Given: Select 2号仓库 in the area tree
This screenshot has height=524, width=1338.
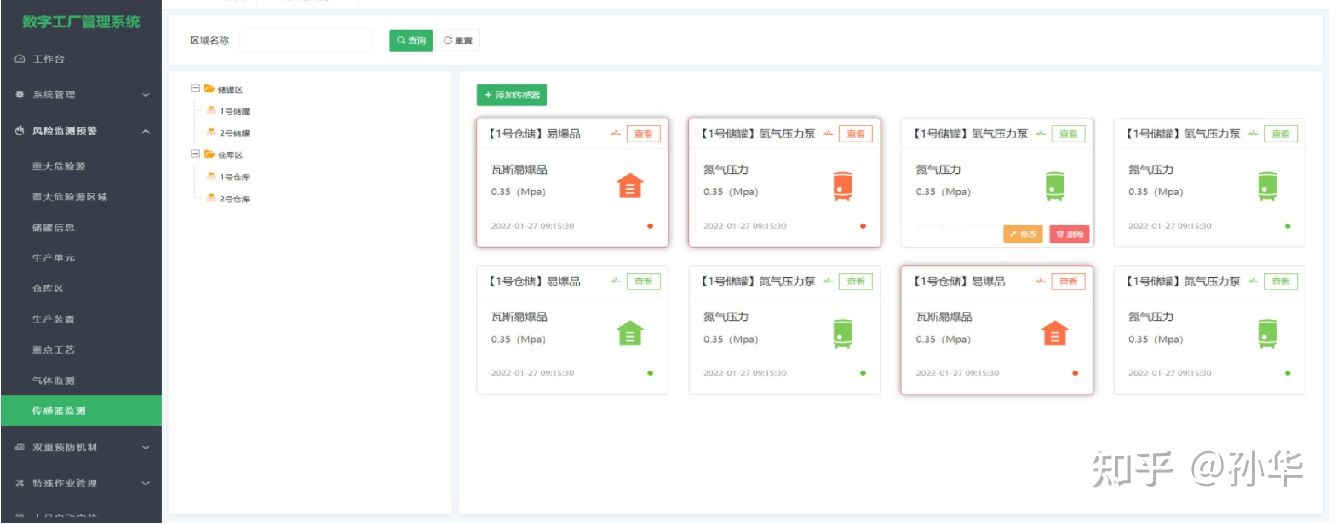Looking at the screenshot, I should click(235, 198).
